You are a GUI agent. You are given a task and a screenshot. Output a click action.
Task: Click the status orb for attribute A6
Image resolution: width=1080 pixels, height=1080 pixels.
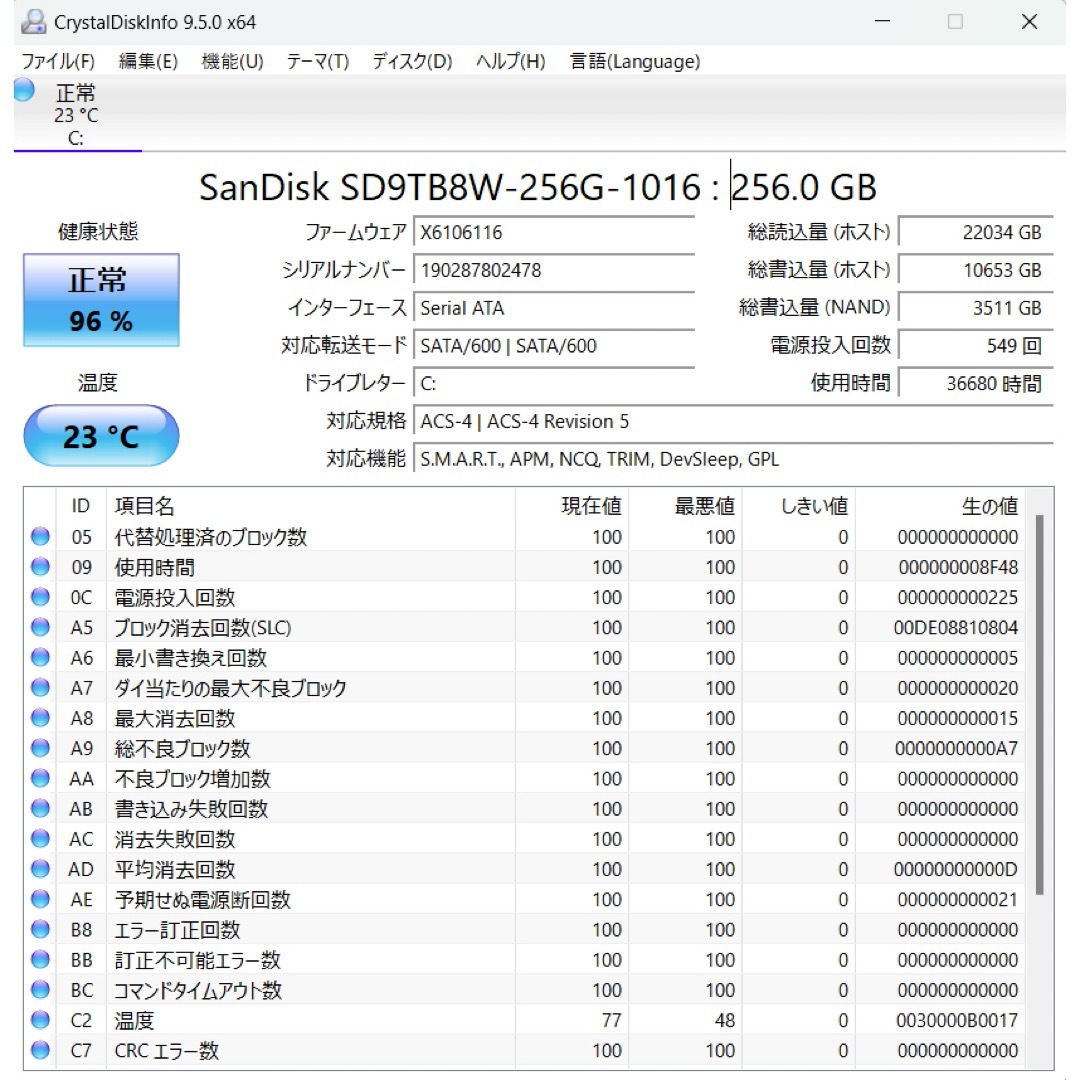[41, 658]
